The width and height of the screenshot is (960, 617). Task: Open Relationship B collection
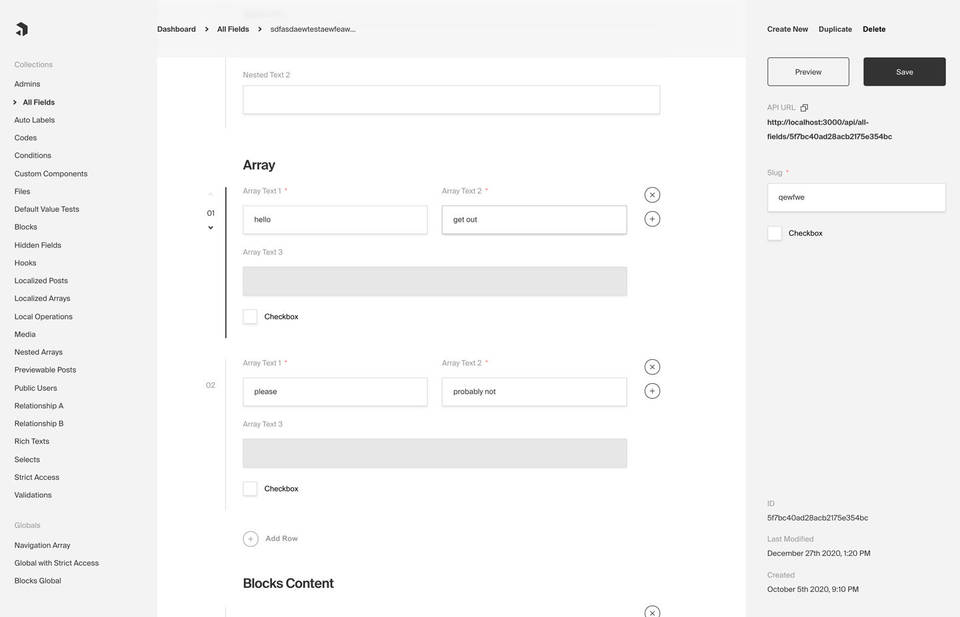tap(39, 424)
